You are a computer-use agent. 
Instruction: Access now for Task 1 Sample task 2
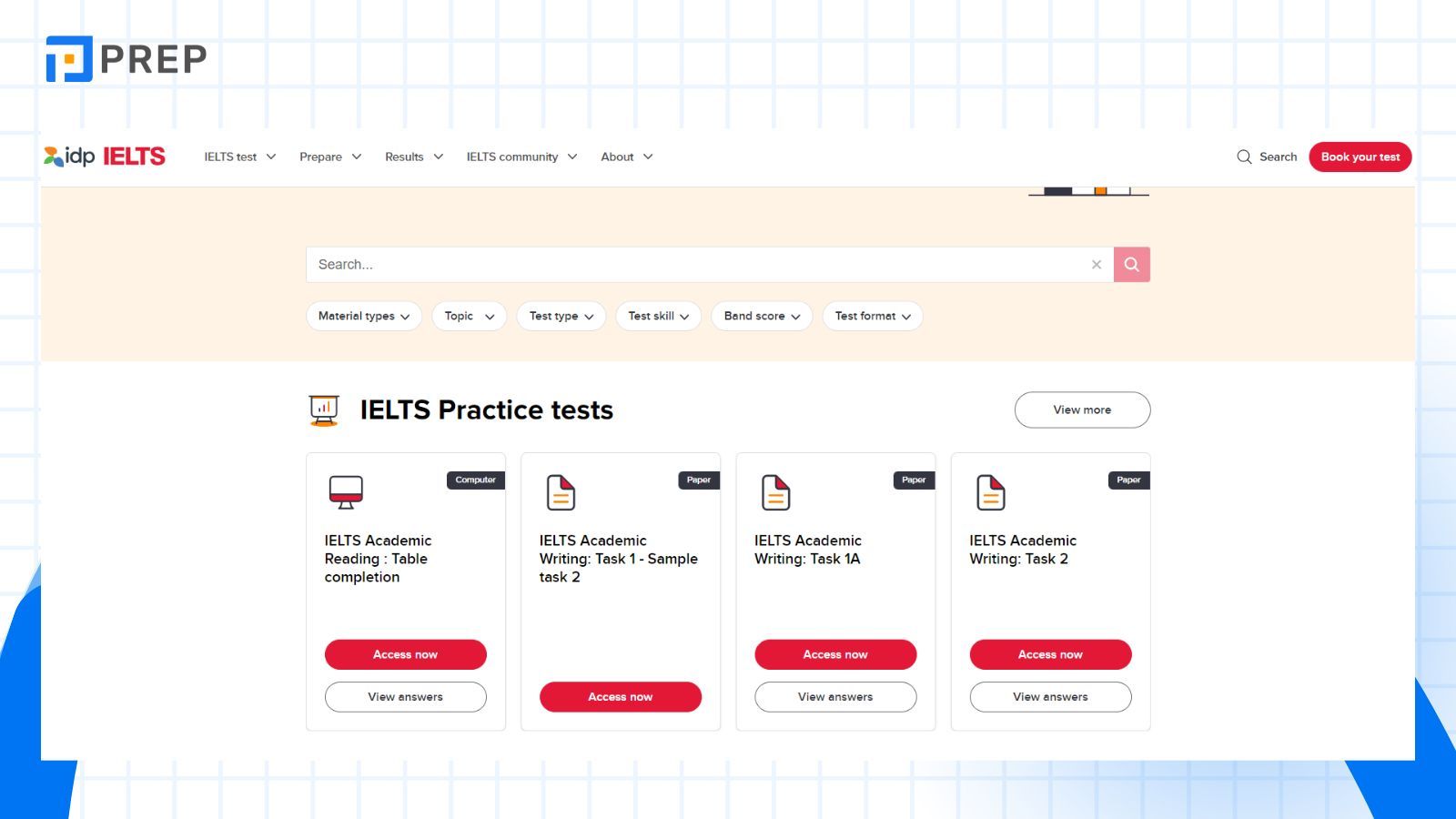[620, 697]
